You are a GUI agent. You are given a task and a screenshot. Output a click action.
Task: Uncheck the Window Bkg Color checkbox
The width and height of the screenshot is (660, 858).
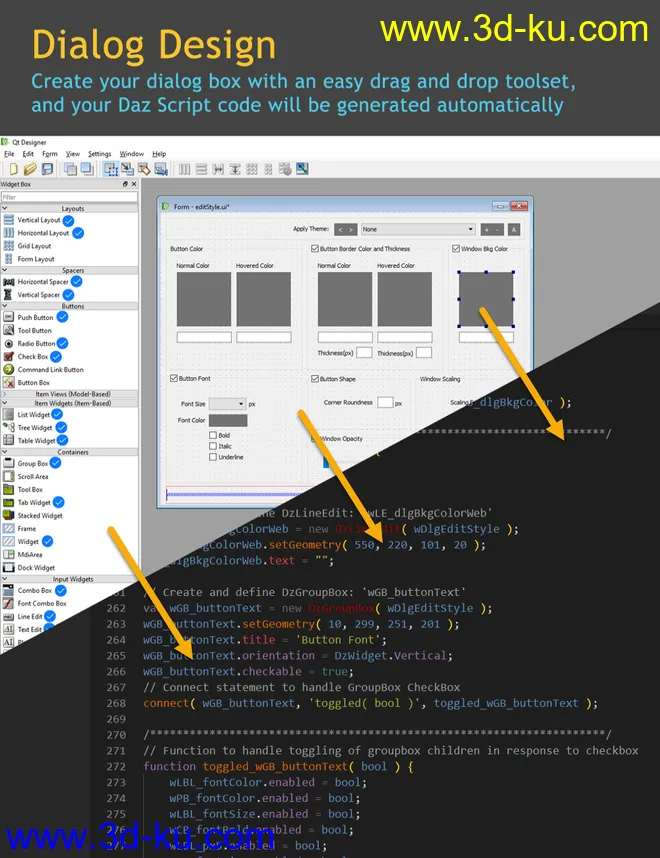click(455, 248)
